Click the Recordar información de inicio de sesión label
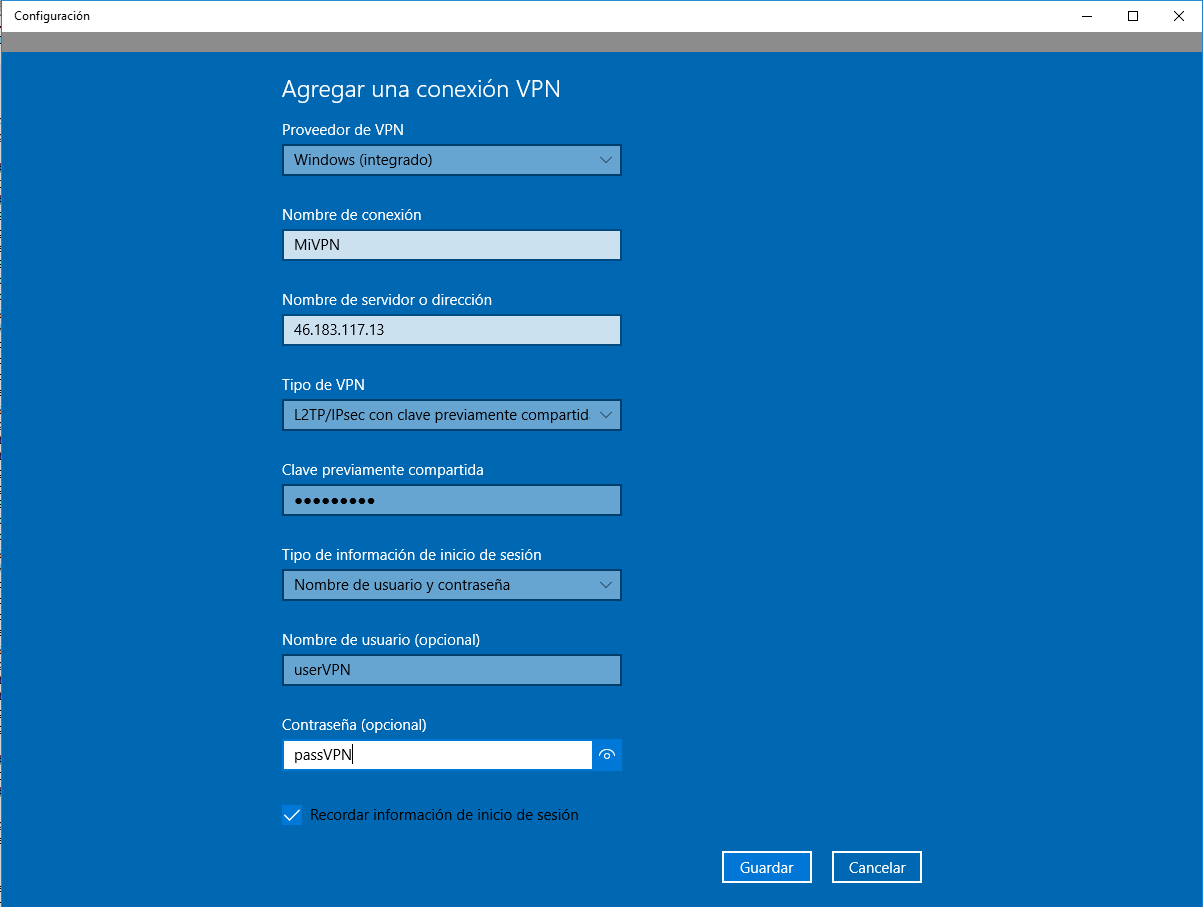 coord(444,815)
